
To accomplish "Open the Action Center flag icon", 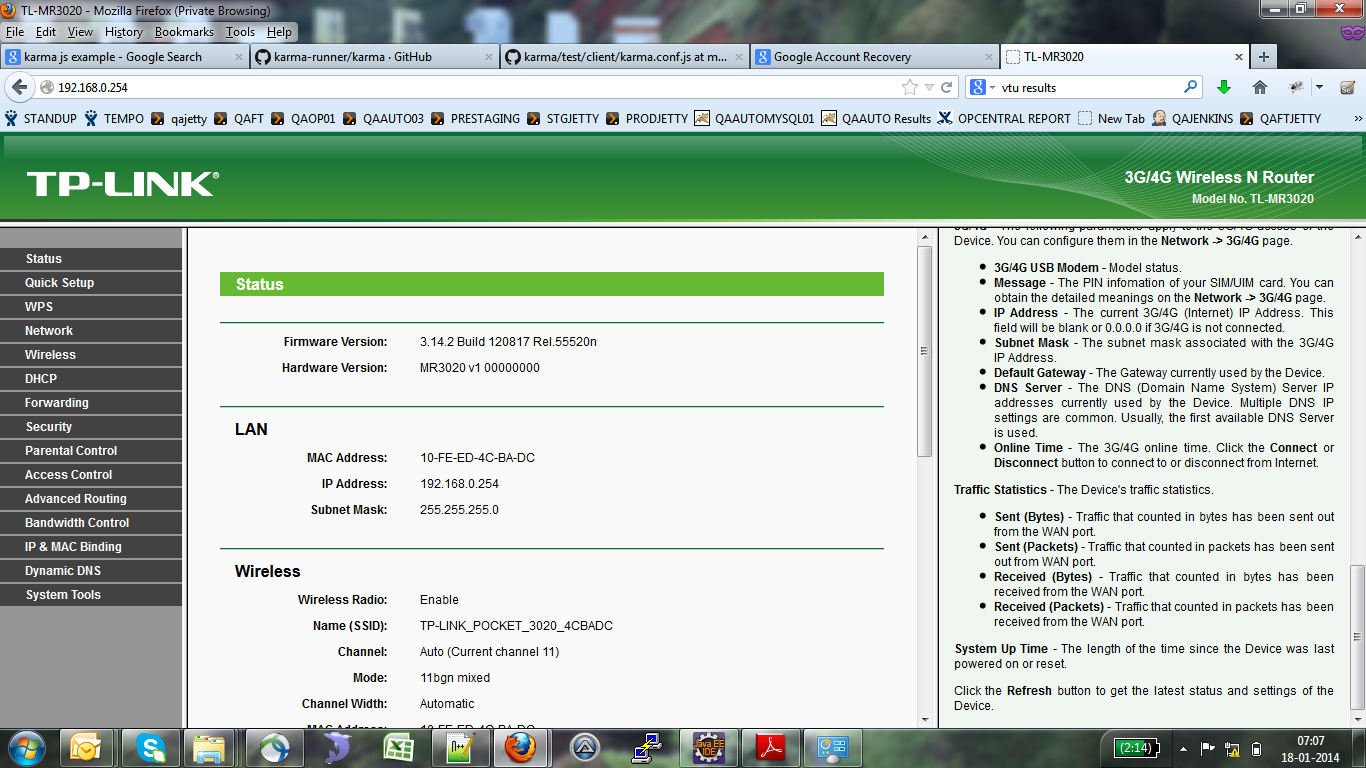I will pyautogui.click(x=1208, y=748).
